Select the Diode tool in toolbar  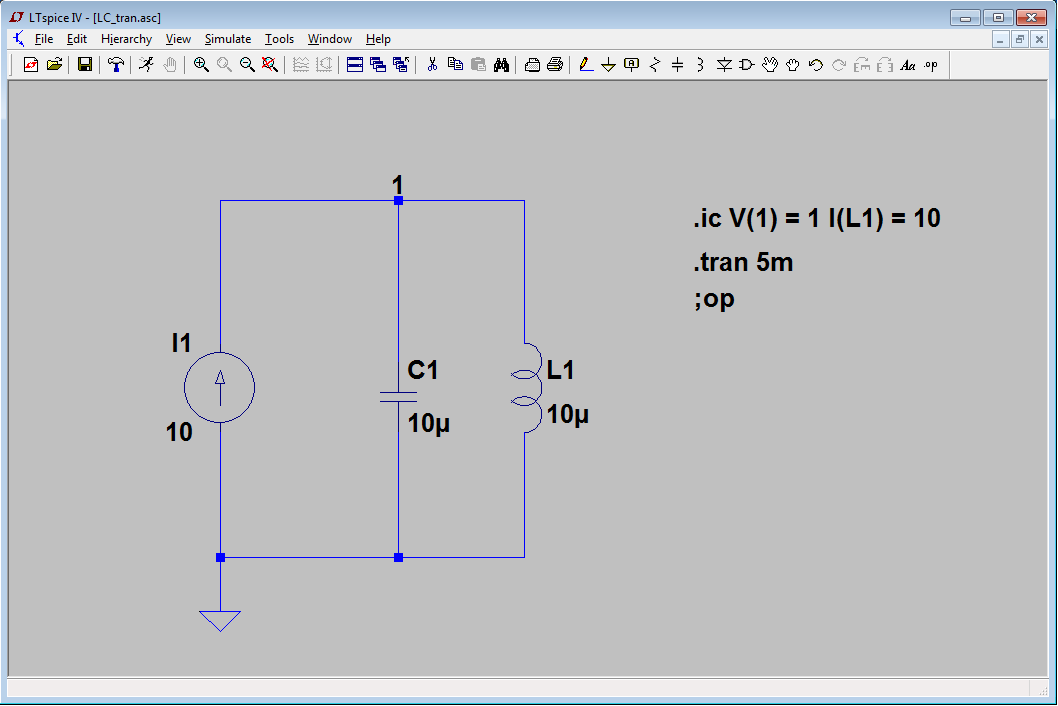(x=724, y=65)
